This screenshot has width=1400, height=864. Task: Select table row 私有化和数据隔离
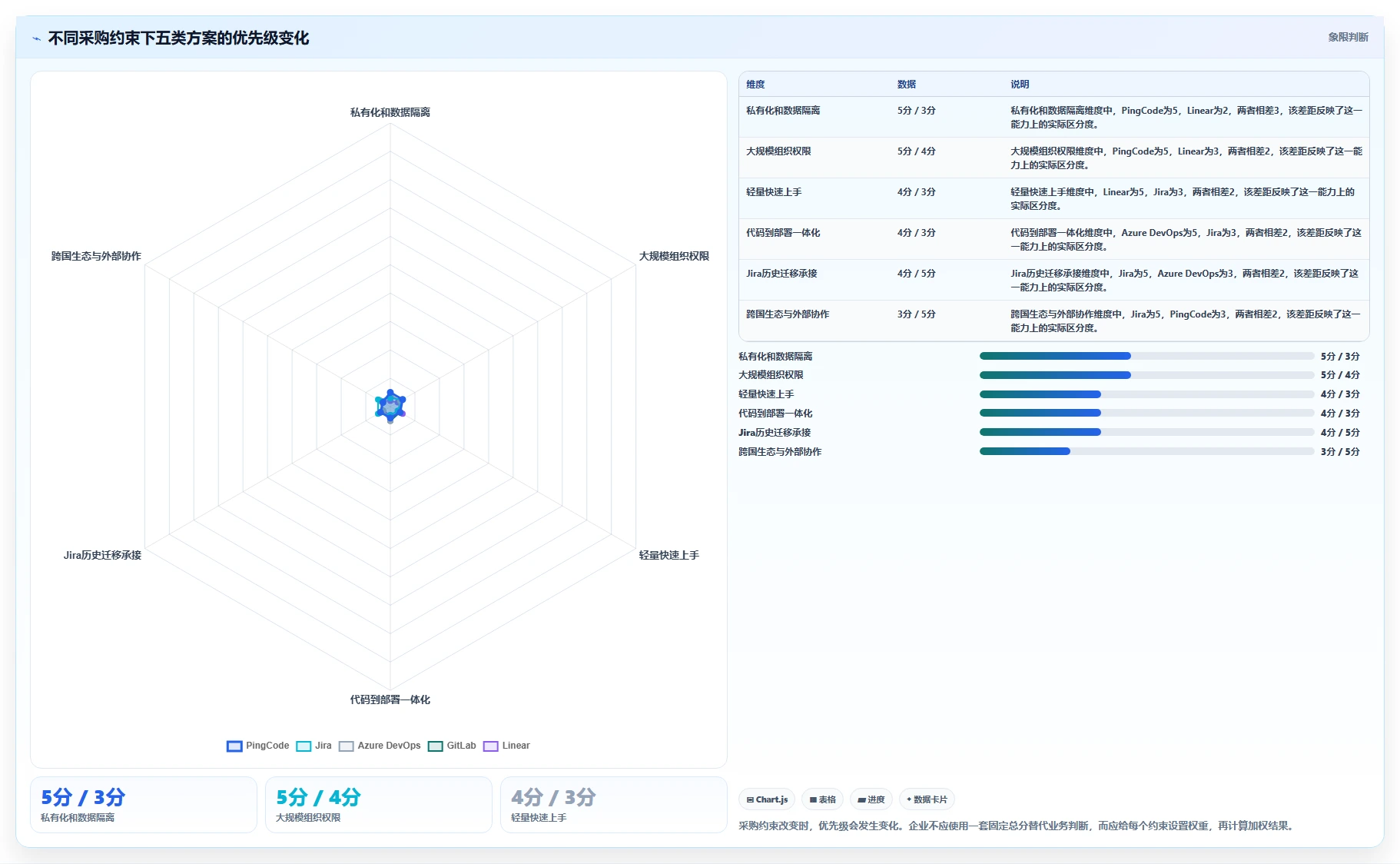1053,117
